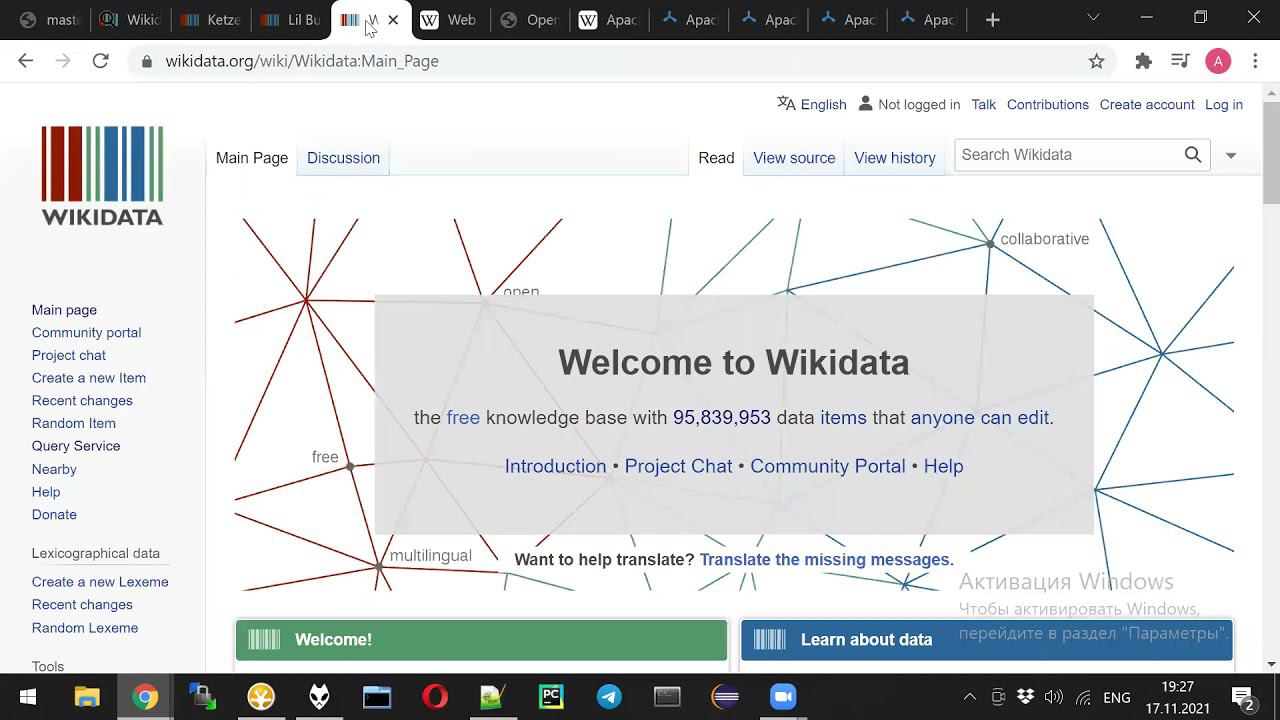Open the media control playlist icon
The height and width of the screenshot is (720, 1280).
click(1180, 61)
